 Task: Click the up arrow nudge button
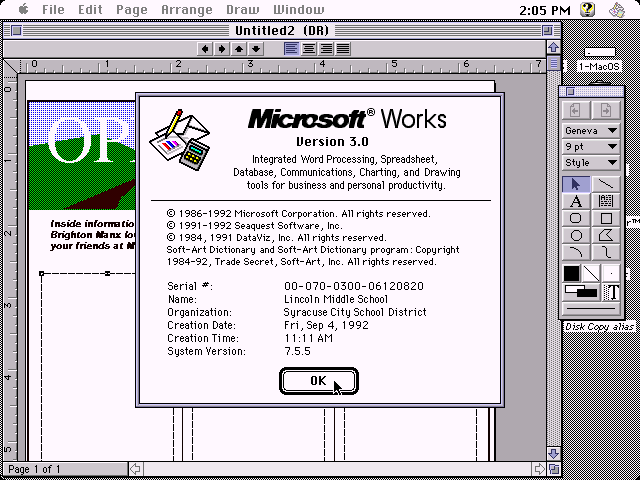(x=239, y=49)
